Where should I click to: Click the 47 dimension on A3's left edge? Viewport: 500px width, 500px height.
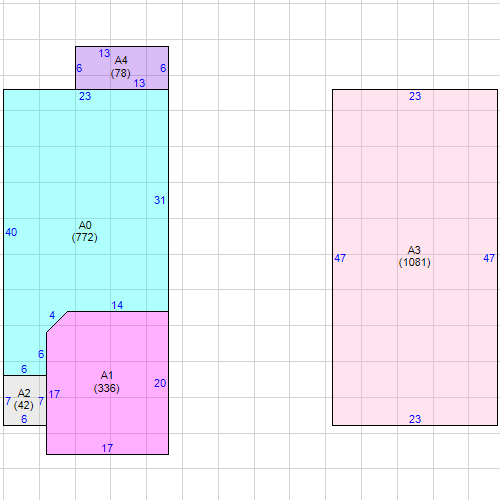point(340,258)
